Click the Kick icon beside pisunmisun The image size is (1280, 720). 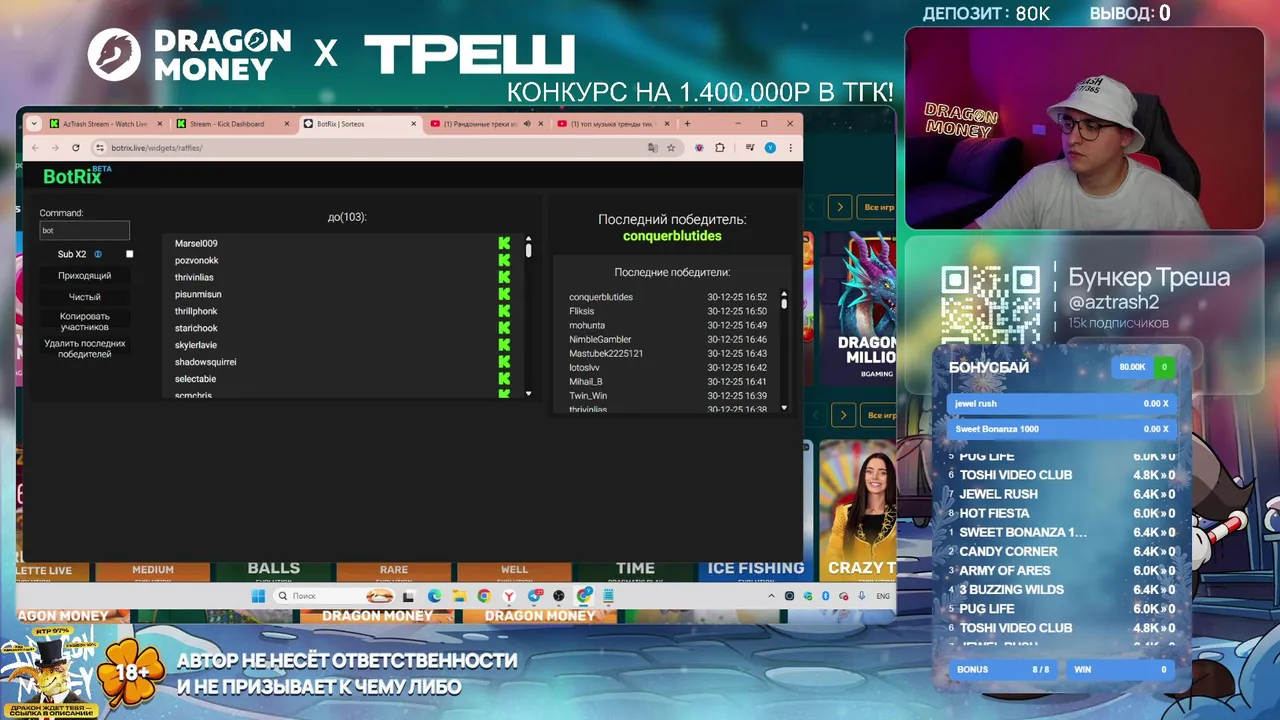click(x=504, y=294)
